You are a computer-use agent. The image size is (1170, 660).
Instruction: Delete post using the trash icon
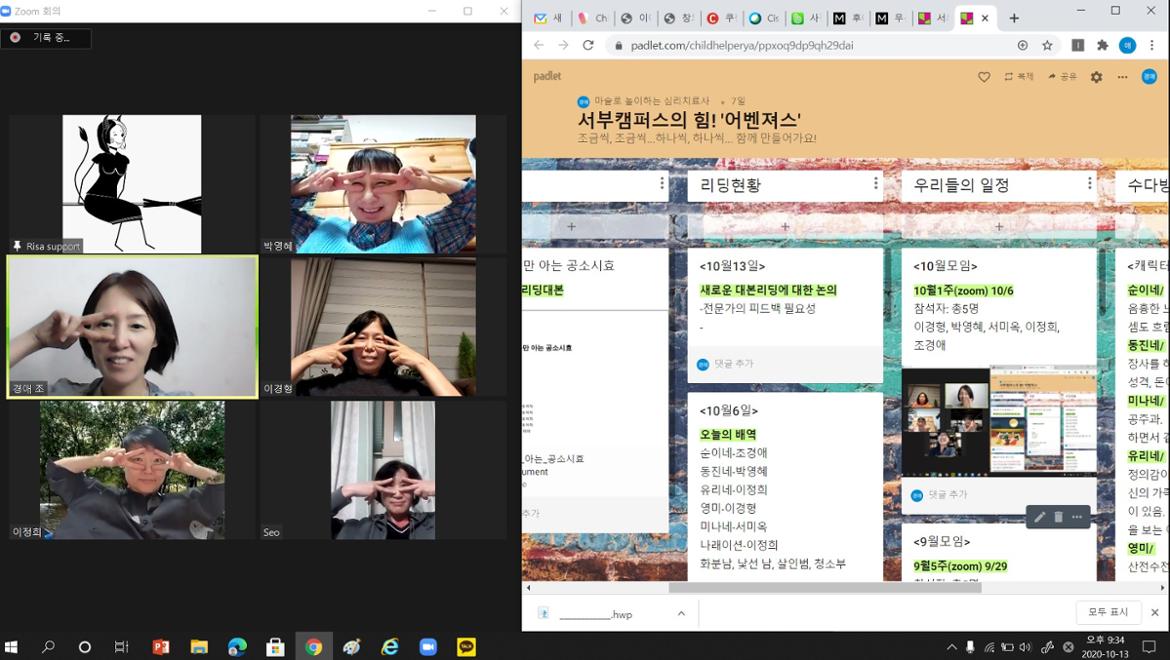(1058, 517)
